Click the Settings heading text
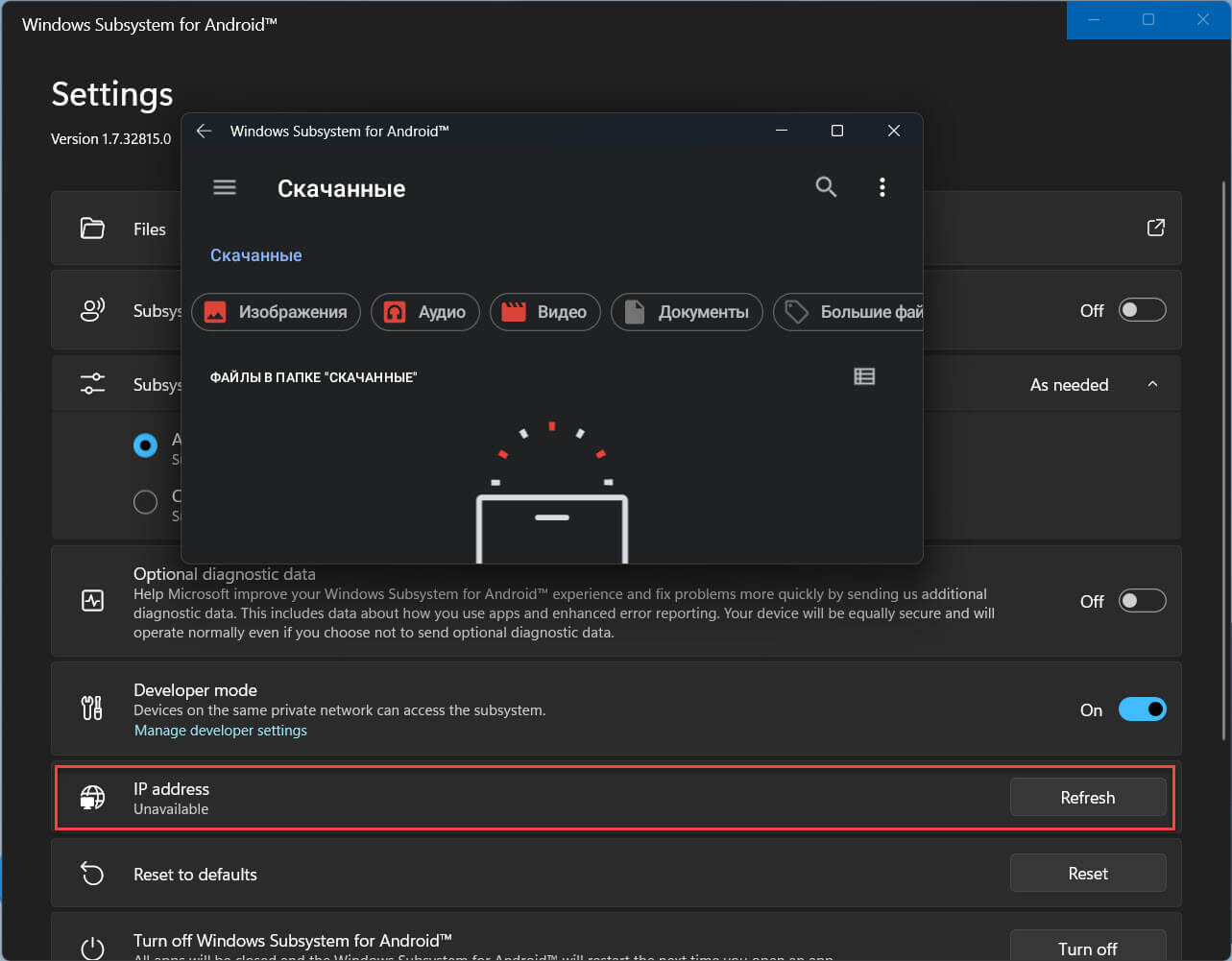1232x961 pixels. point(112,94)
